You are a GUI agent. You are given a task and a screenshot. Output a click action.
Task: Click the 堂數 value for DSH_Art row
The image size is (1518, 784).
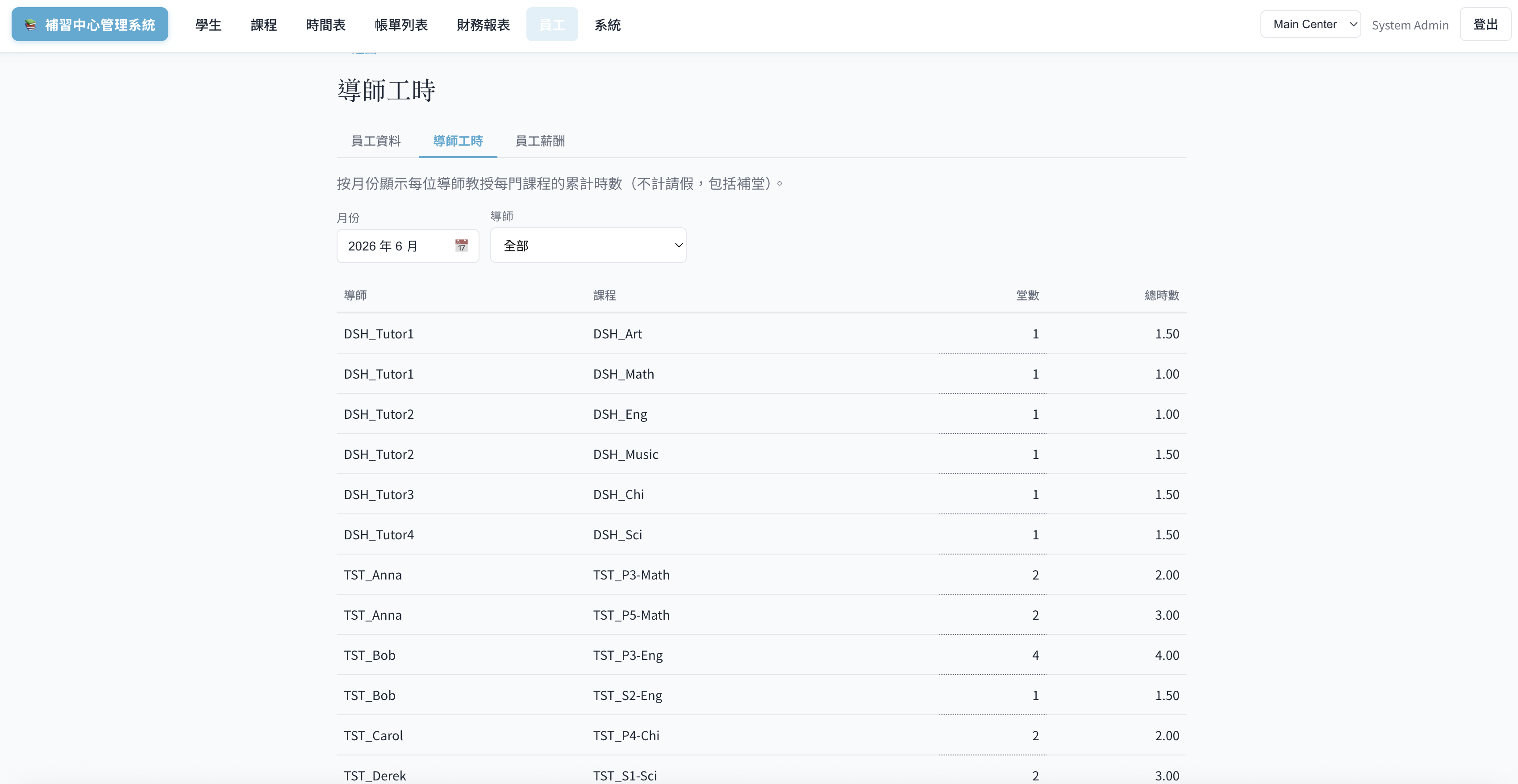click(x=1035, y=334)
